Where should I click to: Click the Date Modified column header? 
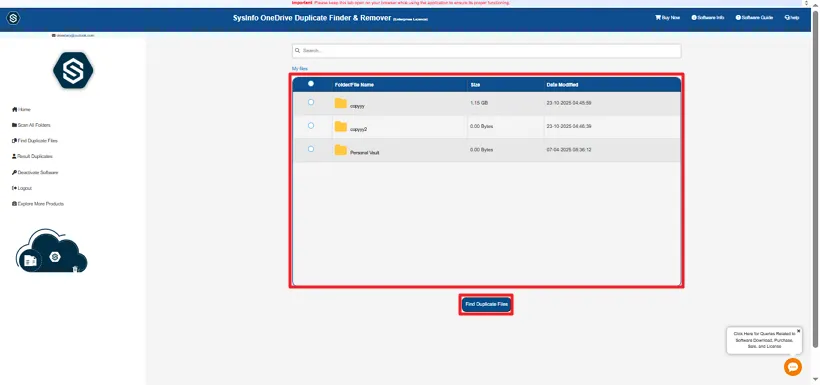(x=562, y=85)
